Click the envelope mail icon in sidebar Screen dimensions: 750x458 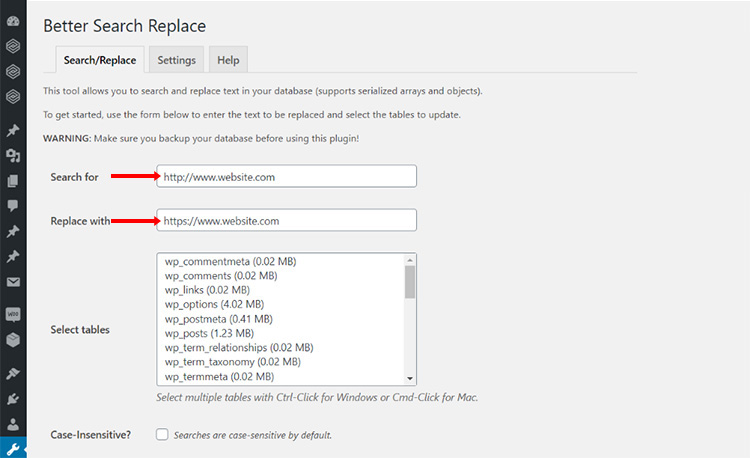point(13,282)
